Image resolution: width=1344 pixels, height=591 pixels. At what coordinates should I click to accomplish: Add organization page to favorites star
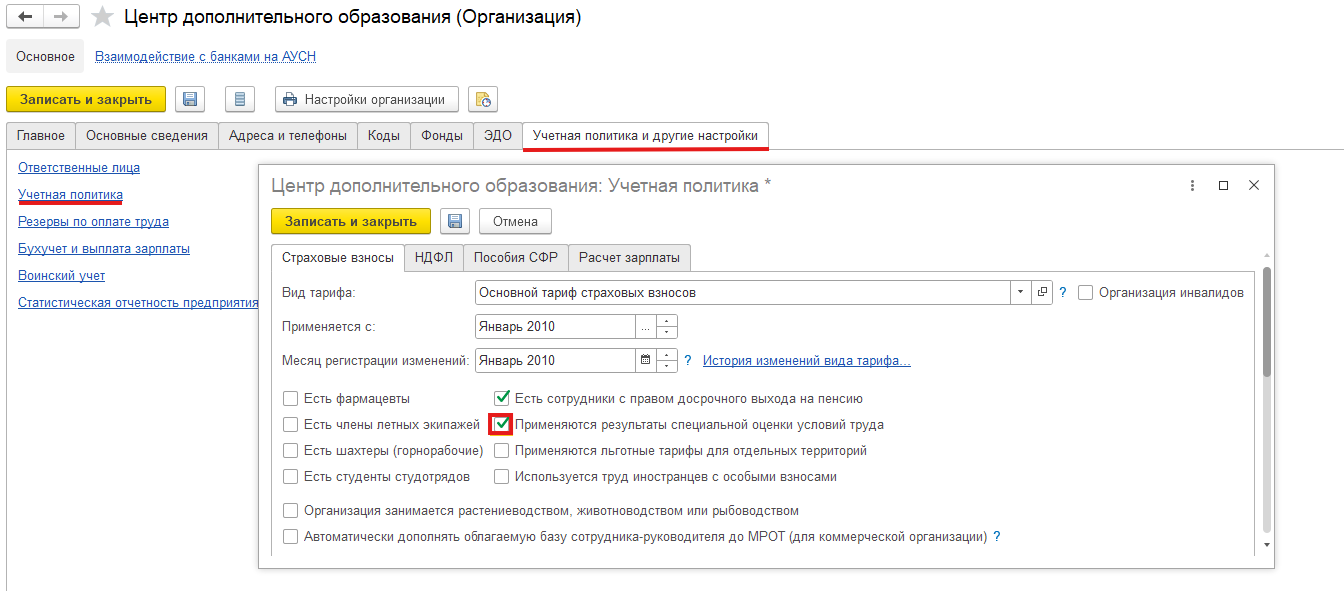click(x=101, y=17)
